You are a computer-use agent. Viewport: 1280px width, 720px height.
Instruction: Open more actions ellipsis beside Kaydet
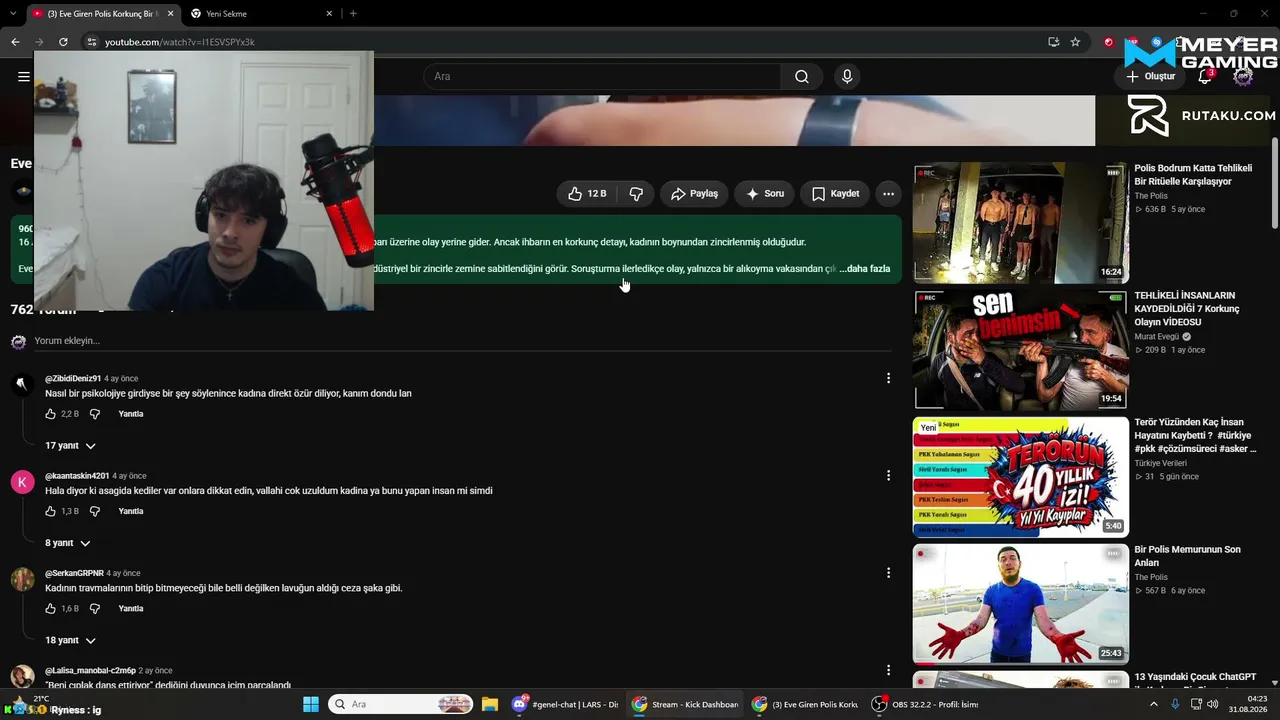(888, 194)
